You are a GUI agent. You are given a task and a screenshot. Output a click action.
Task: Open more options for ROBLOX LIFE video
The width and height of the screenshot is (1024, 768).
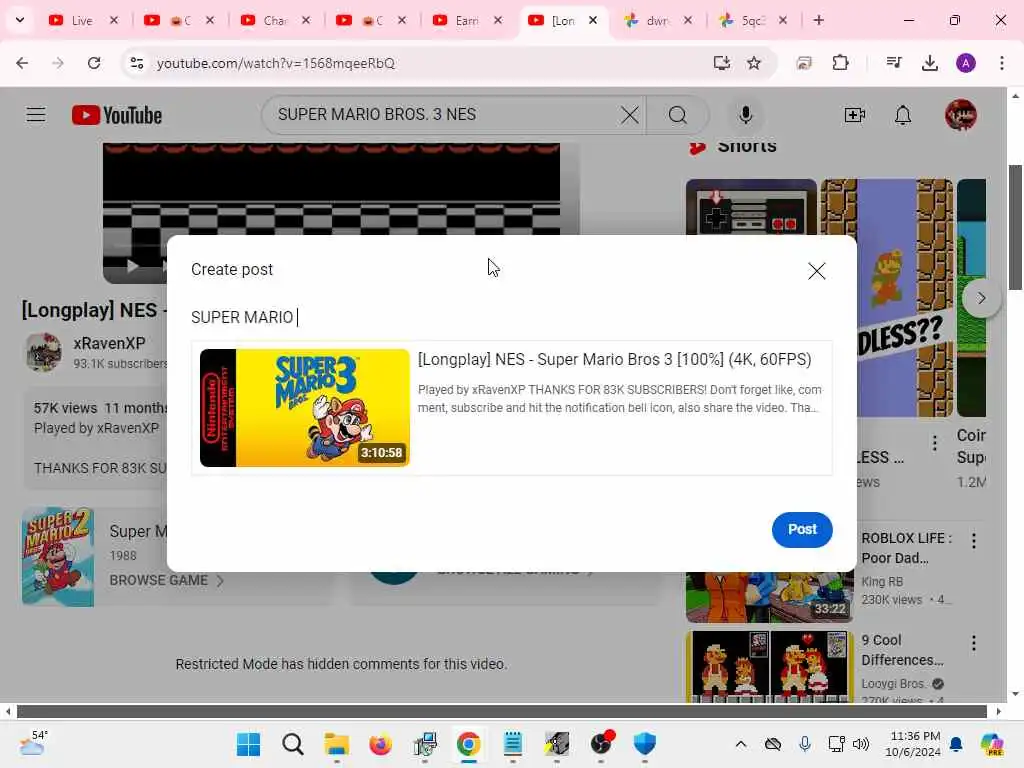[974, 541]
